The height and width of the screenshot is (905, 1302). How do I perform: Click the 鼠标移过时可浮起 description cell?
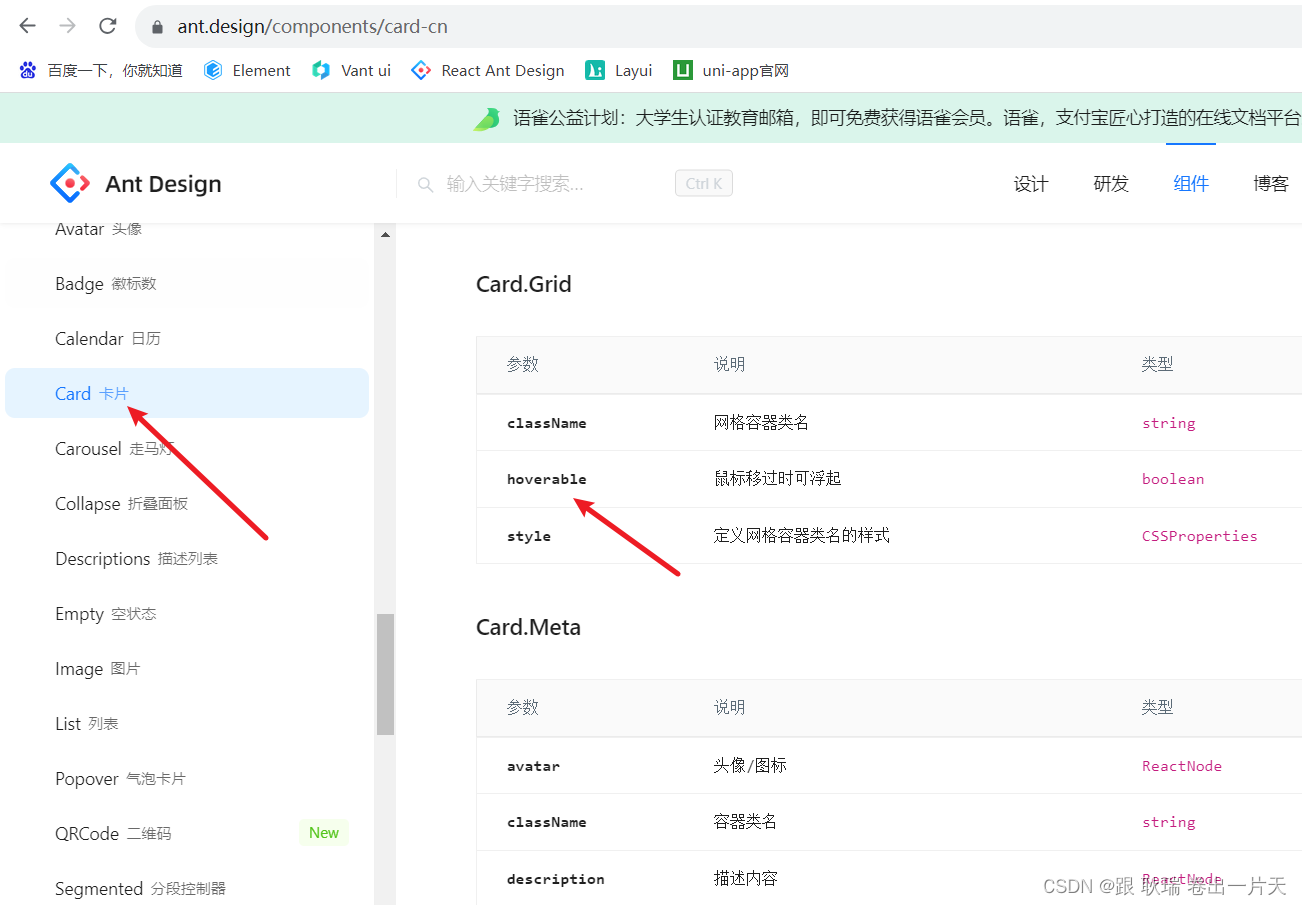778,479
